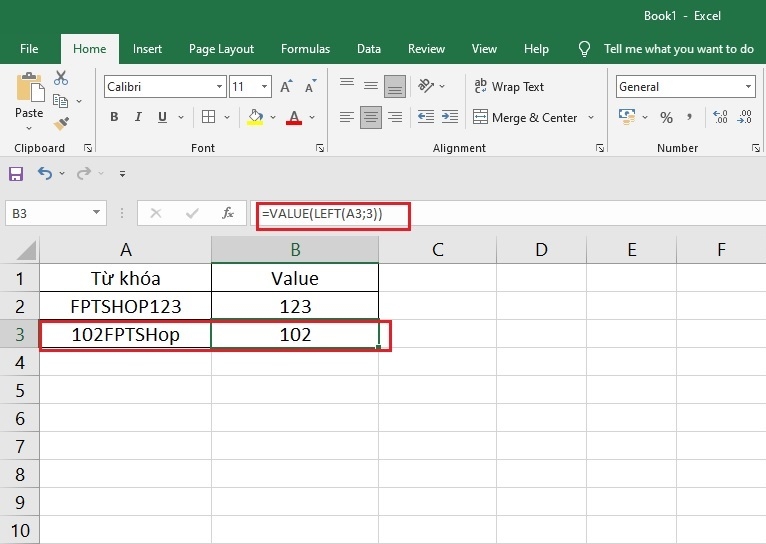766x544 pixels.
Task: Toggle Wrap Text
Action: point(509,86)
